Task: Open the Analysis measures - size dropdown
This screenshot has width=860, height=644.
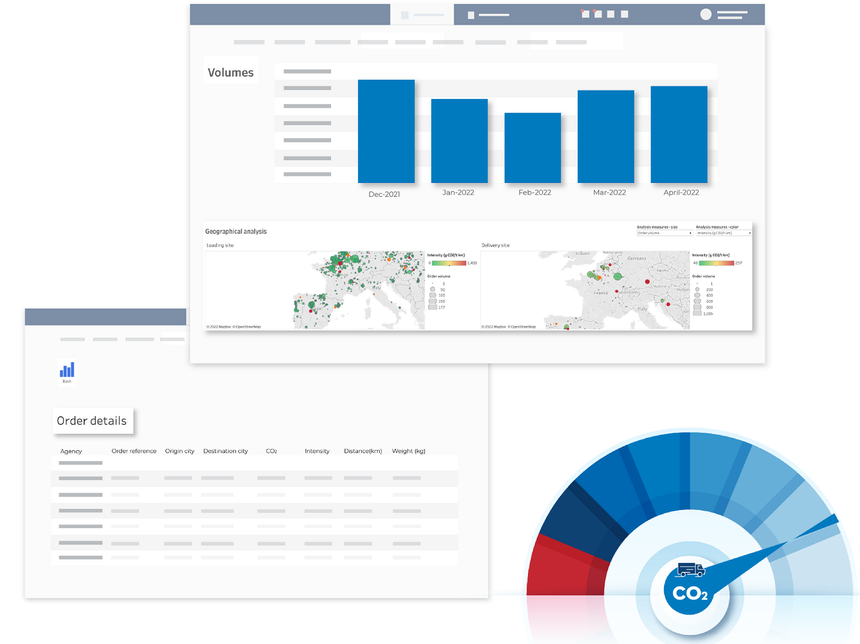Action: [665, 233]
